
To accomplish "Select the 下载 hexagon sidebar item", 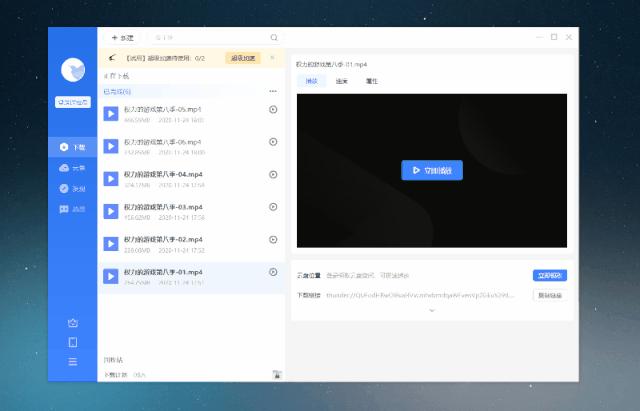I will tap(73, 147).
